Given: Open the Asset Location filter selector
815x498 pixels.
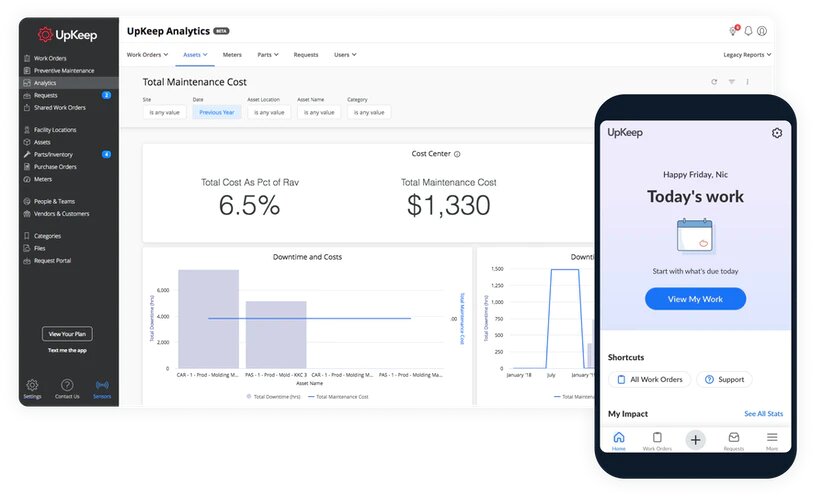Looking at the screenshot, I should click(269, 112).
